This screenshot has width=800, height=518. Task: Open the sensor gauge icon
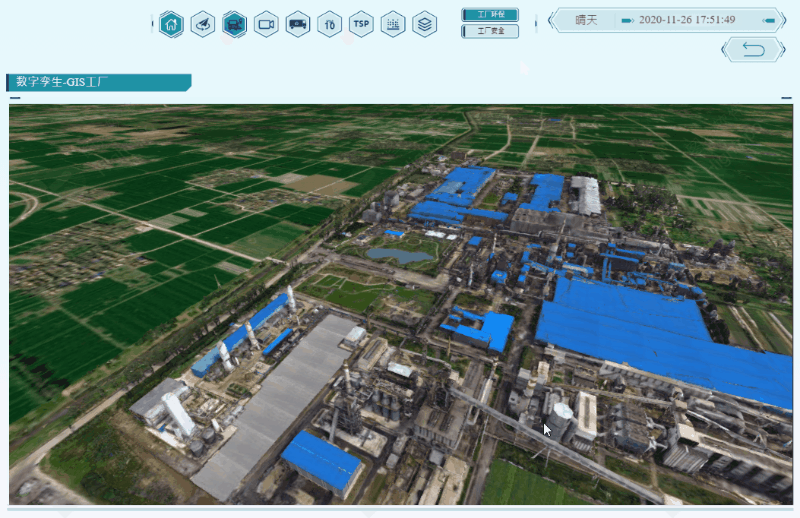click(330, 24)
